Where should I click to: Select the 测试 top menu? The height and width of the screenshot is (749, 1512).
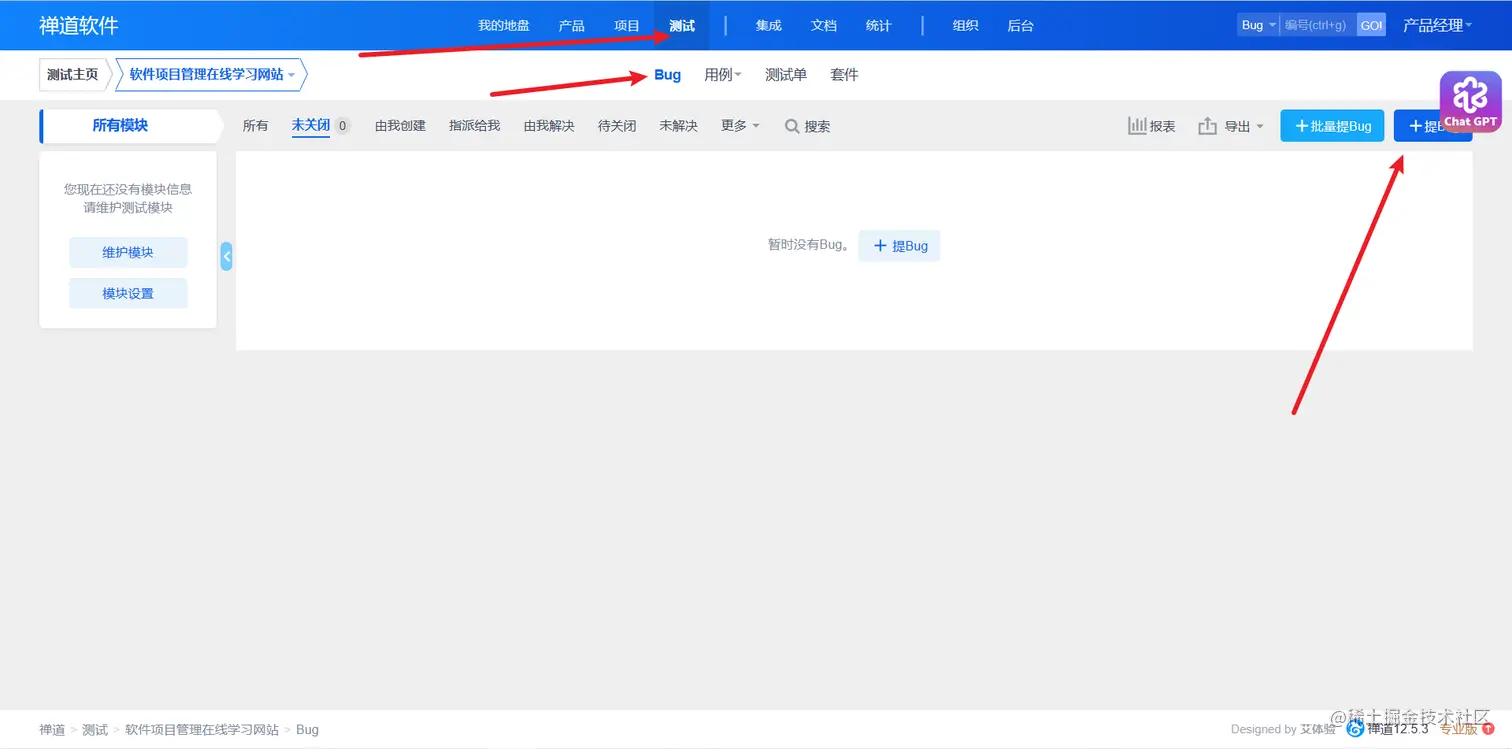682,25
